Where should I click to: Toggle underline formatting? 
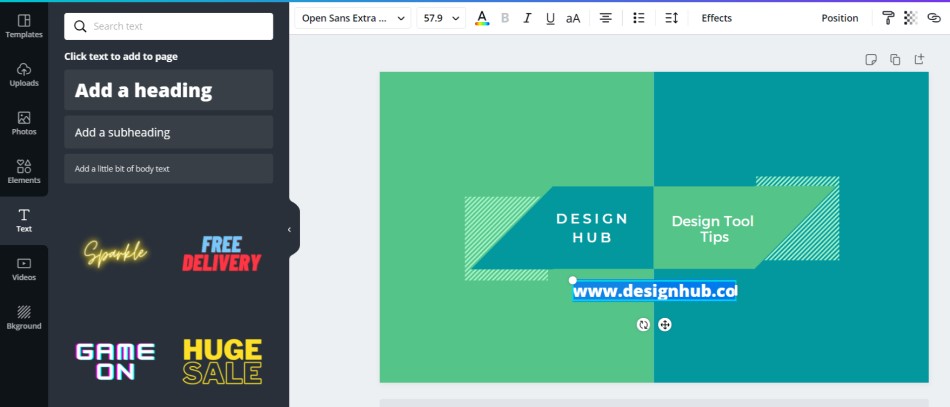point(550,18)
